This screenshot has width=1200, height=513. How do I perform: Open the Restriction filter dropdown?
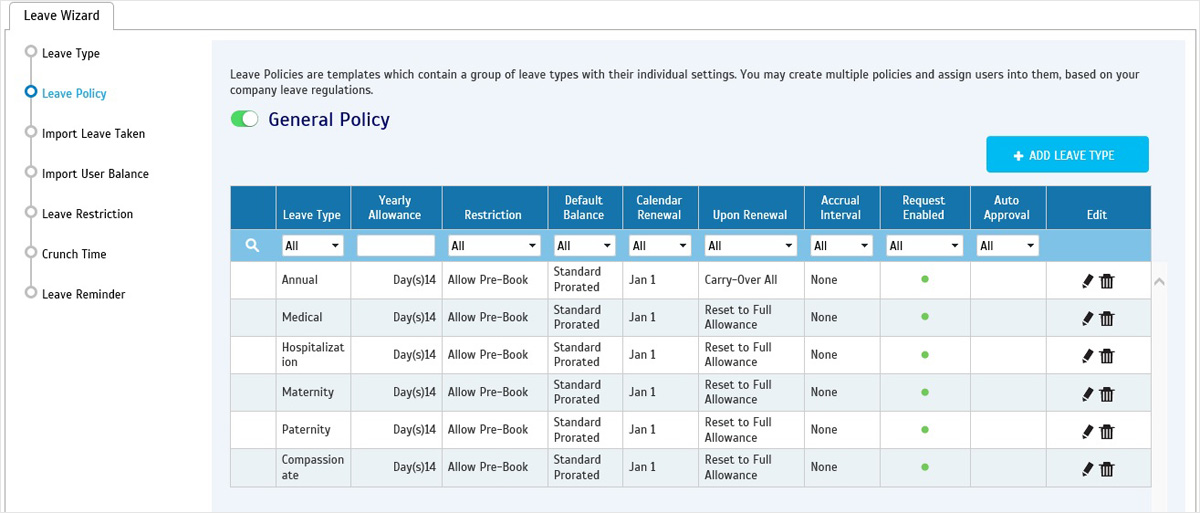click(x=494, y=245)
